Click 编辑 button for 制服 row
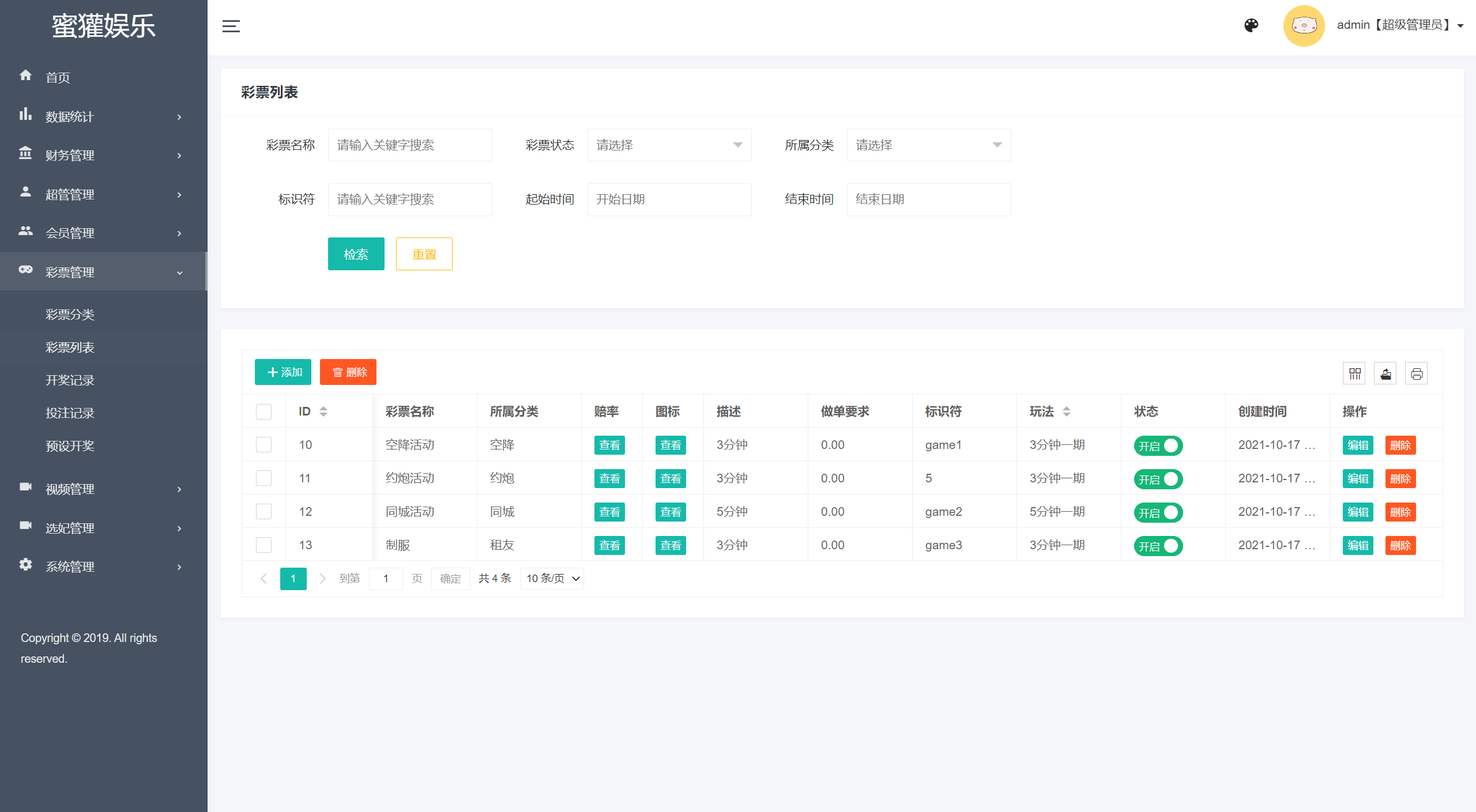The width and height of the screenshot is (1476, 812). point(1358,545)
